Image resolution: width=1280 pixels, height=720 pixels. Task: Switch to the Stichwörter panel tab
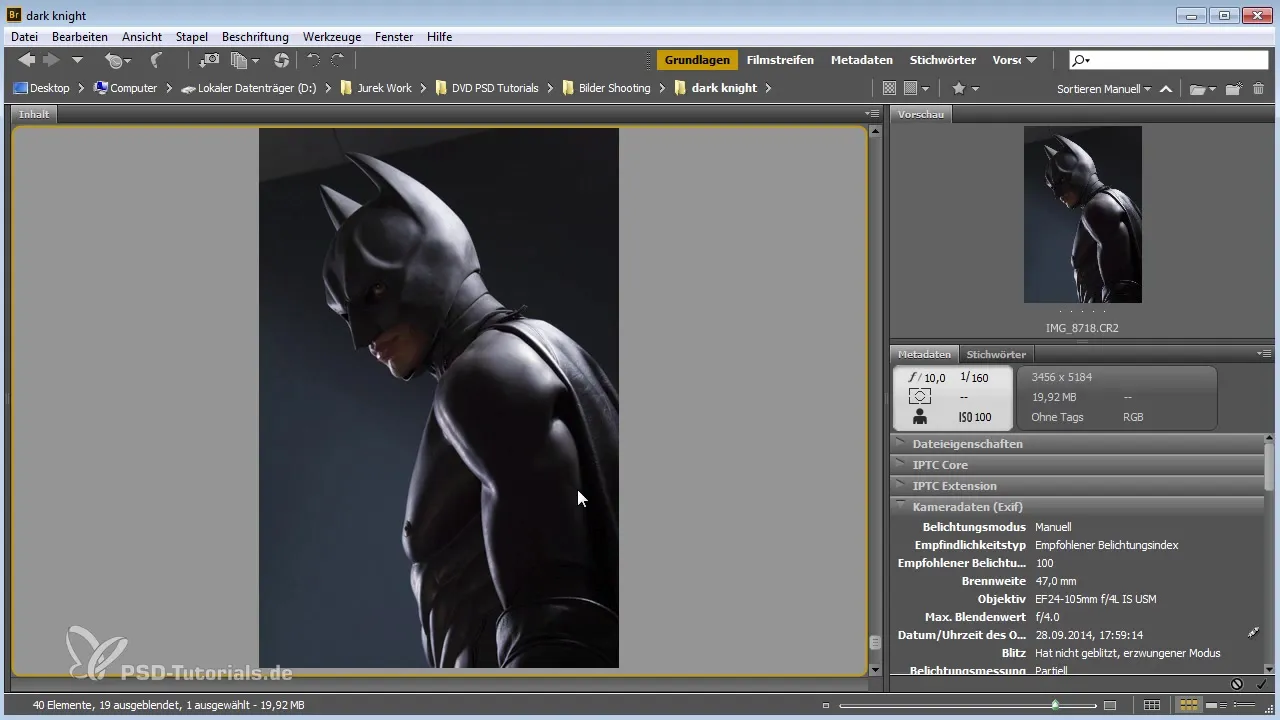coord(996,354)
